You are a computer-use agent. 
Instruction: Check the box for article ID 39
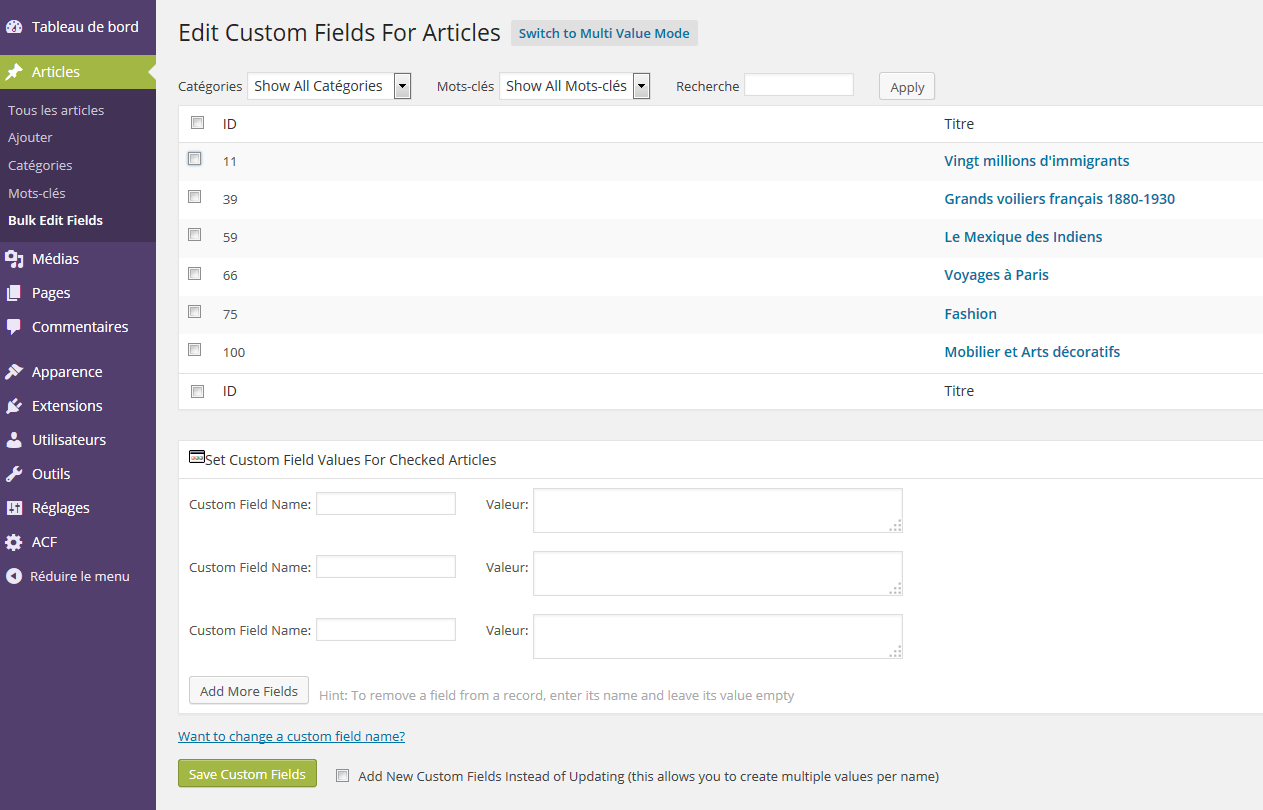(x=195, y=197)
